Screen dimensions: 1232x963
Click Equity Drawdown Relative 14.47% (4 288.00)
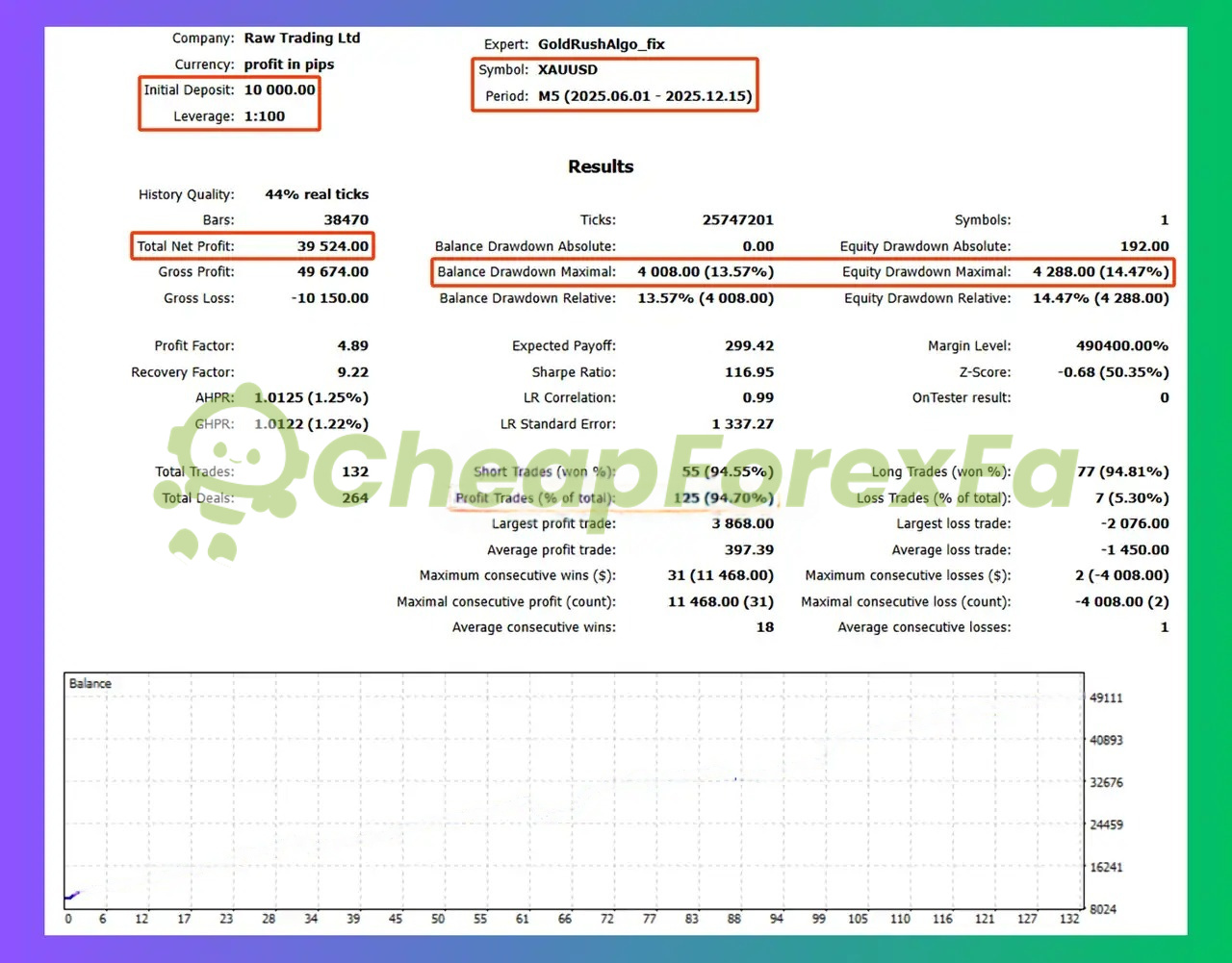click(x=1101, y=298)
